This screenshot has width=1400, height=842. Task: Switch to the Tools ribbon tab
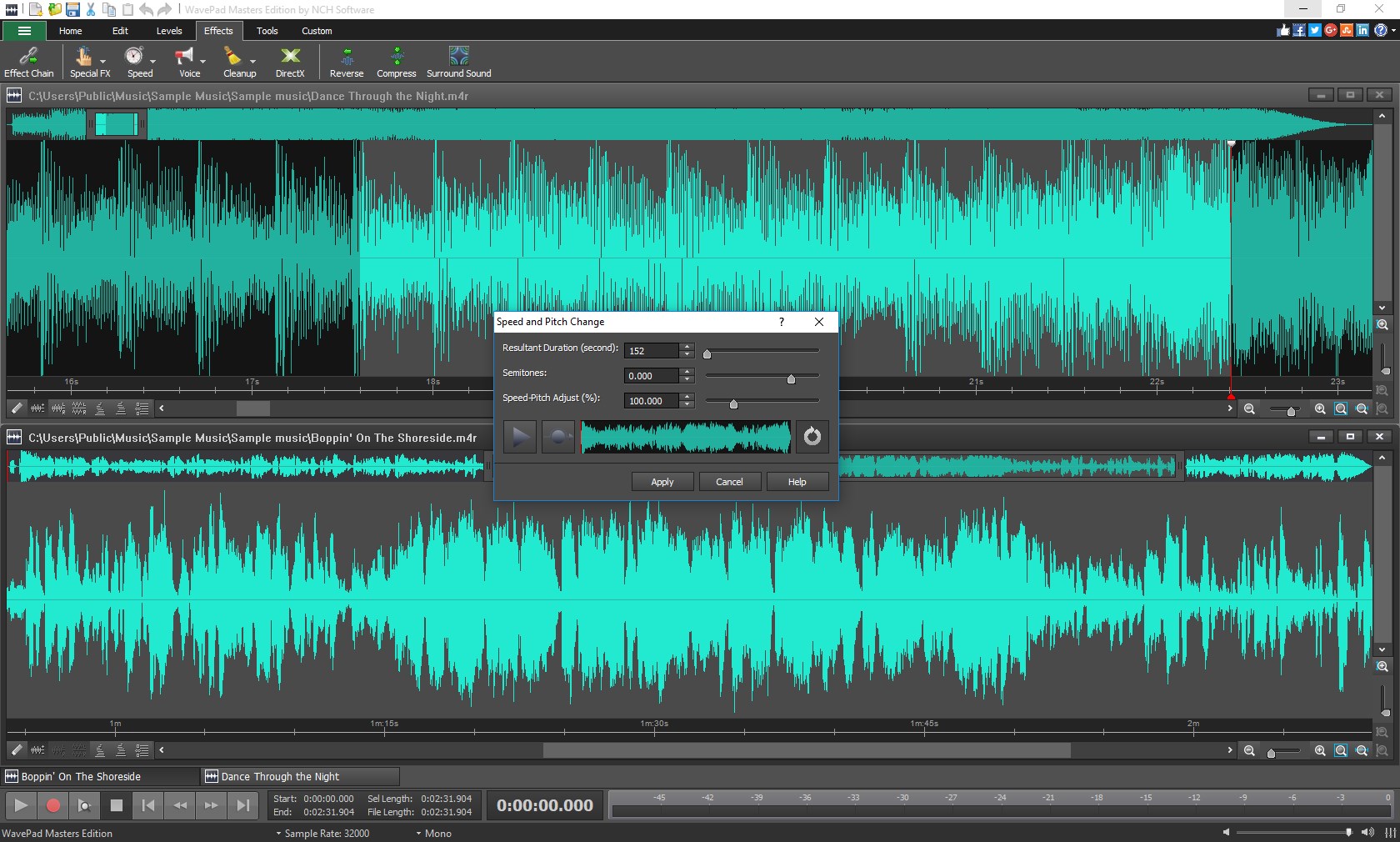267,31
